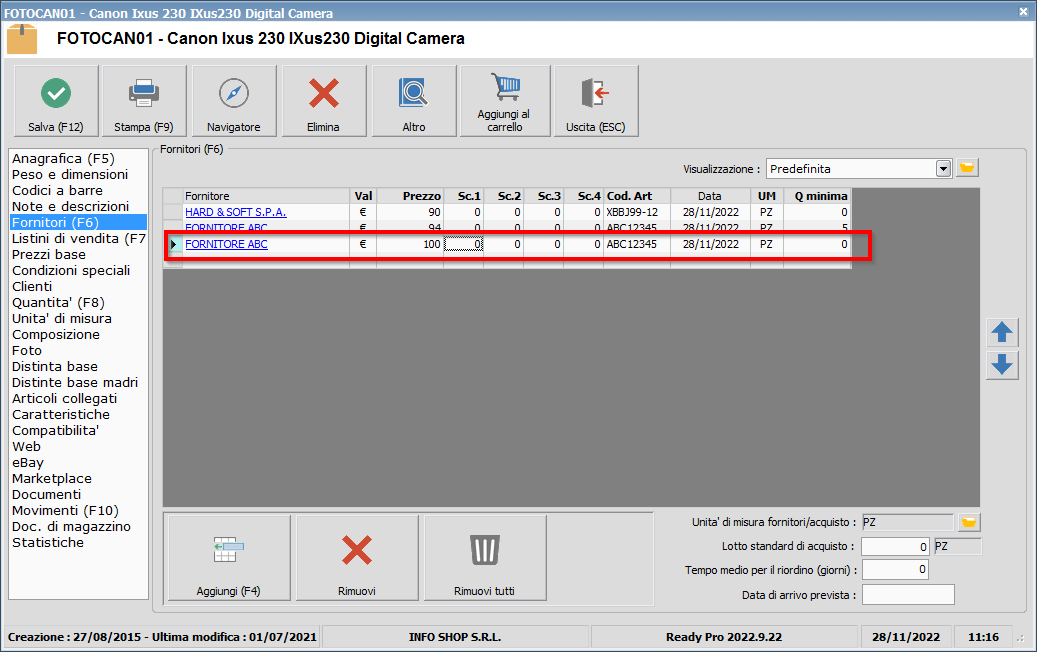Open Articoli collegati section

click(x=65, y=399)
